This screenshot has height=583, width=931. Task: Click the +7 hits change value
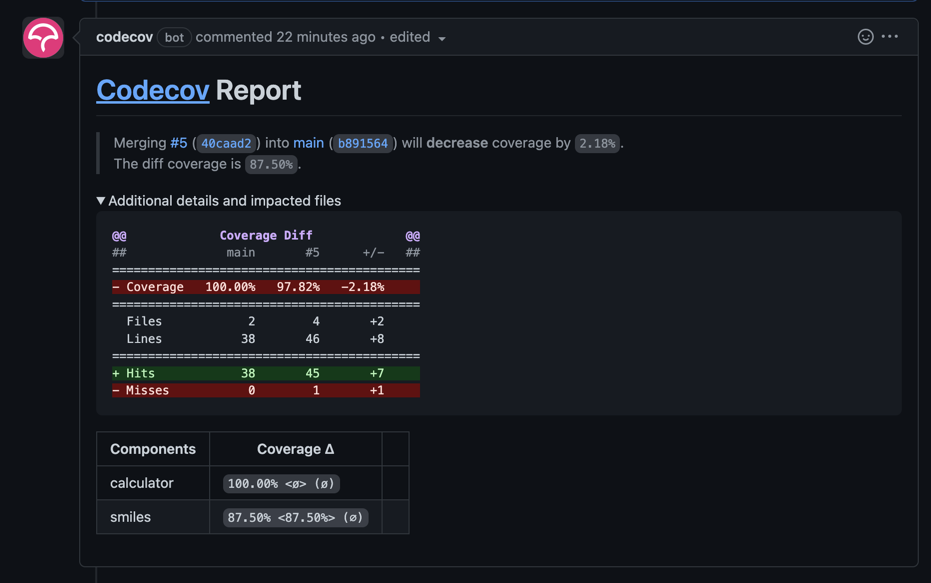coord(377,373)
